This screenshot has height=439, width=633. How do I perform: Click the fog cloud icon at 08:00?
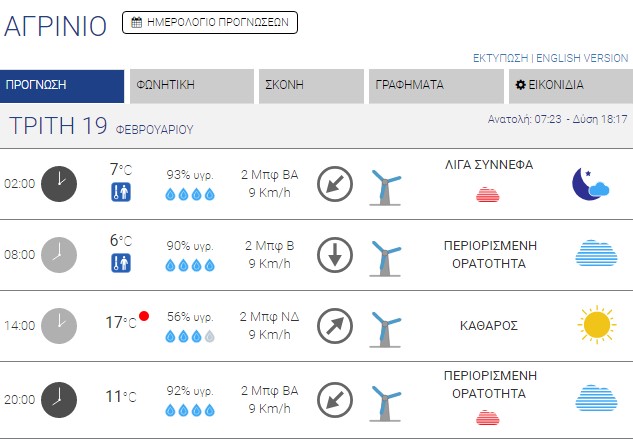point(596,254)
